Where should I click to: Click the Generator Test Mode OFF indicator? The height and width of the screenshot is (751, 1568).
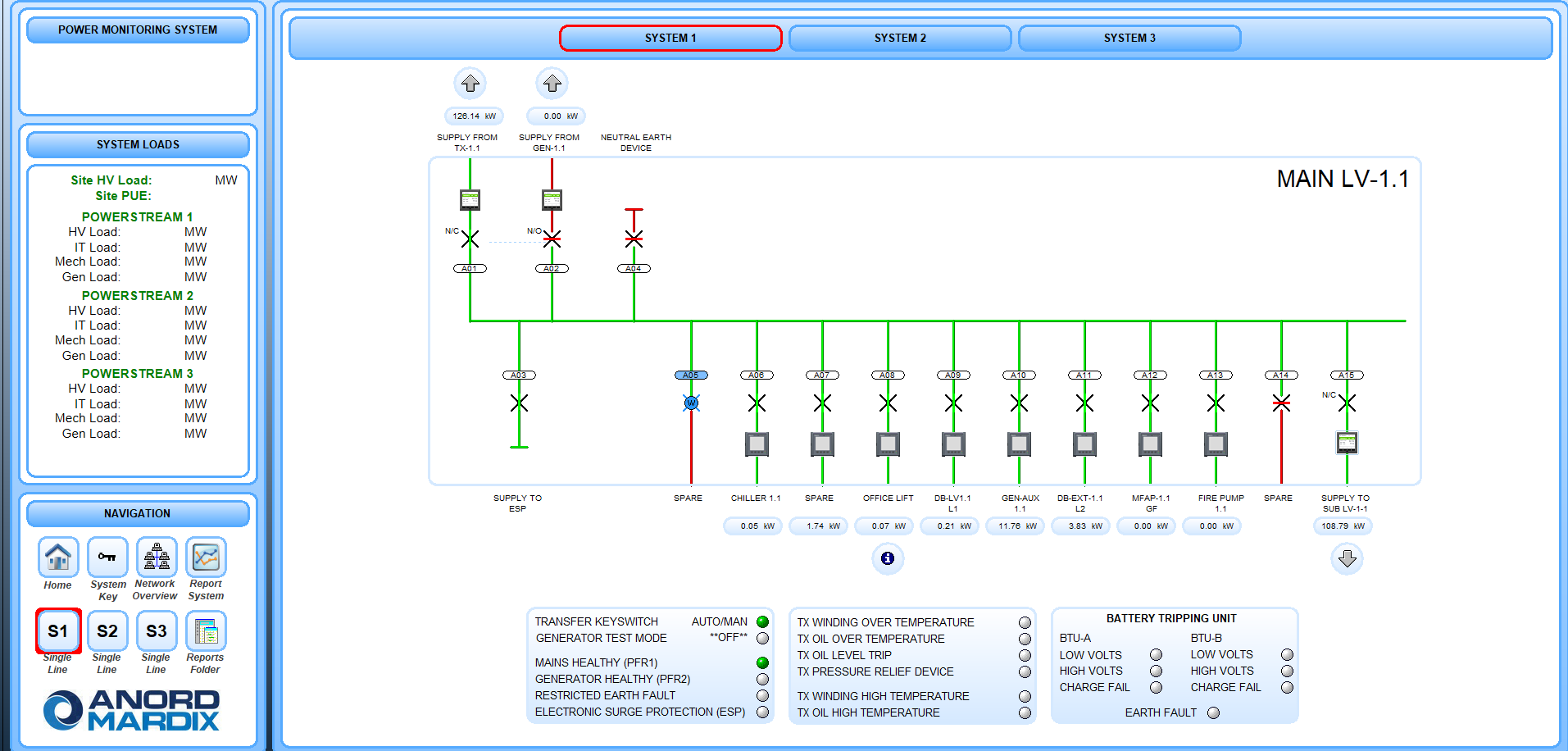pos(762,638)
